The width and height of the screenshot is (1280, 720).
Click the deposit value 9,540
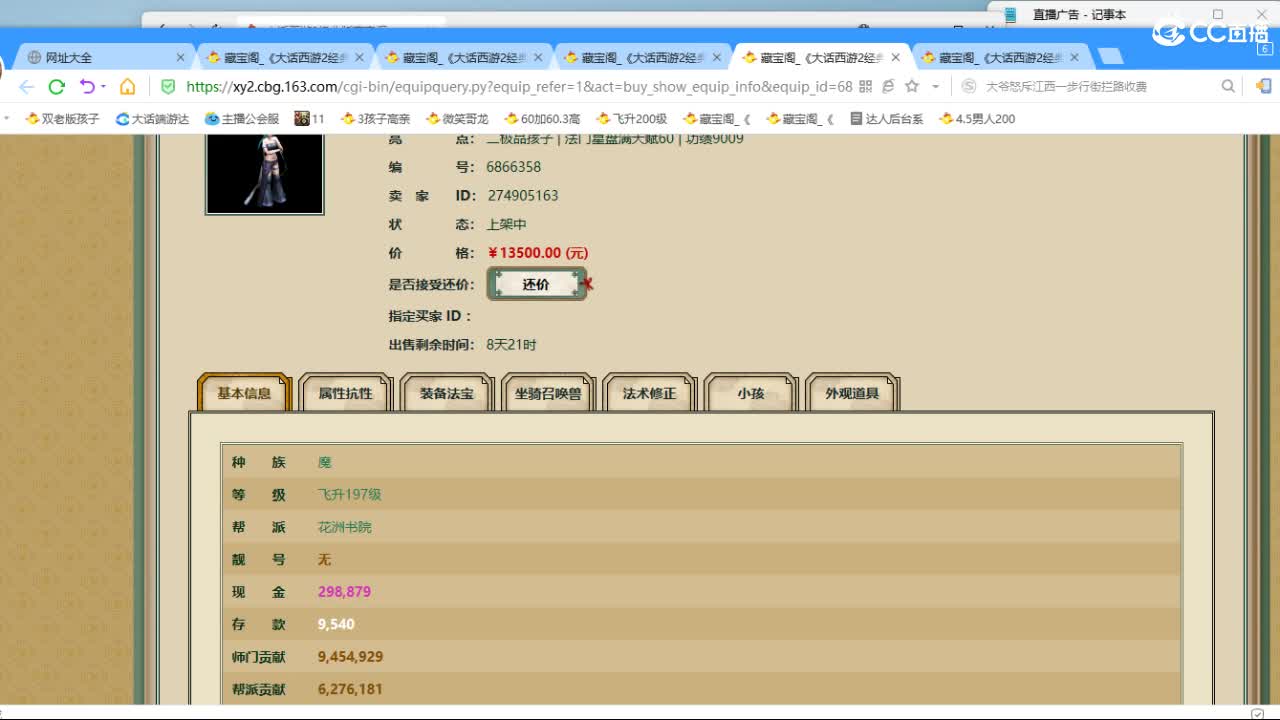pyautogui.click(x=336, y=624)
